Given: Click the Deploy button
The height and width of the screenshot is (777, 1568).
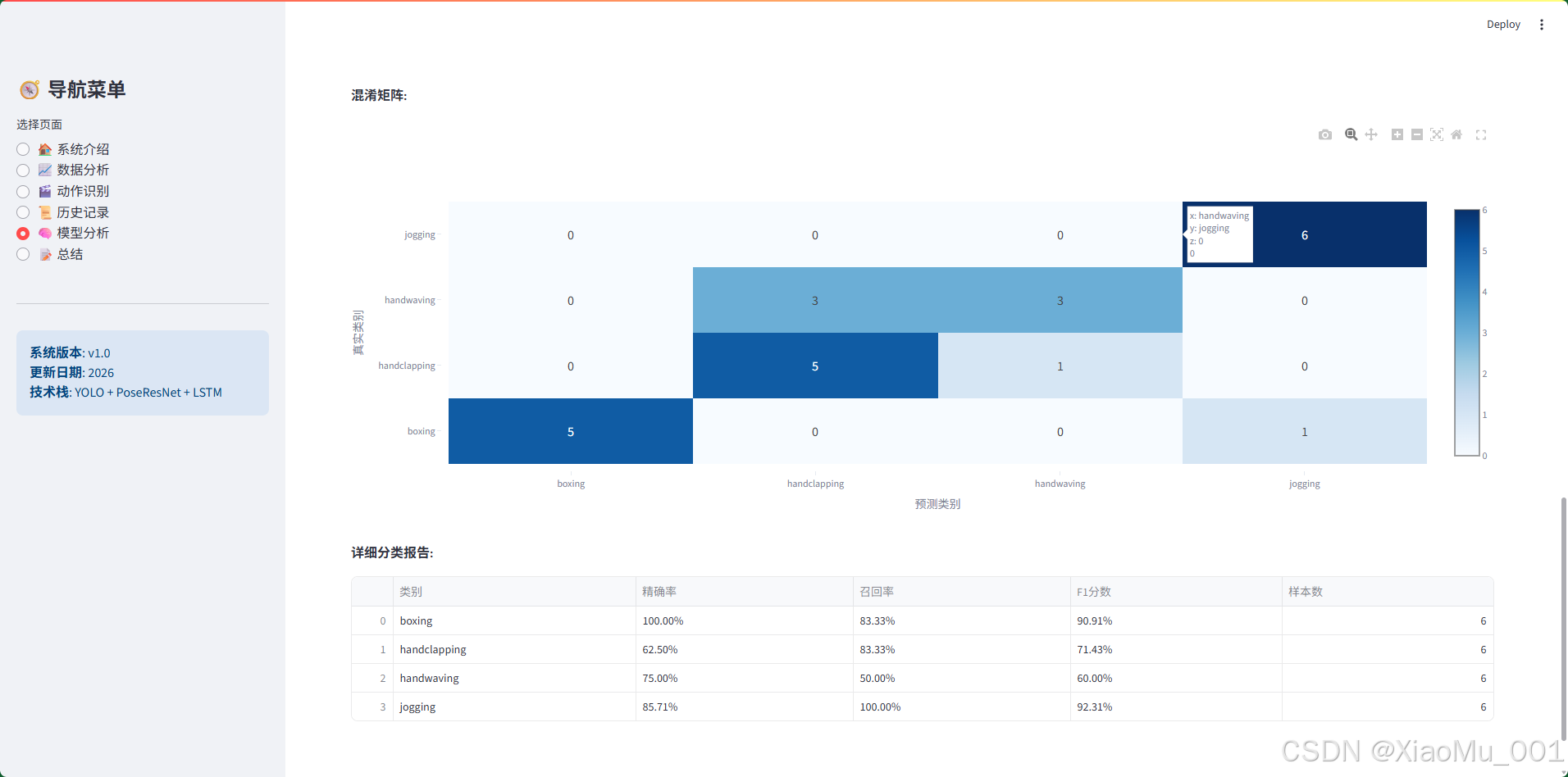Looking at the screenshot, I should coord(1503,25).
